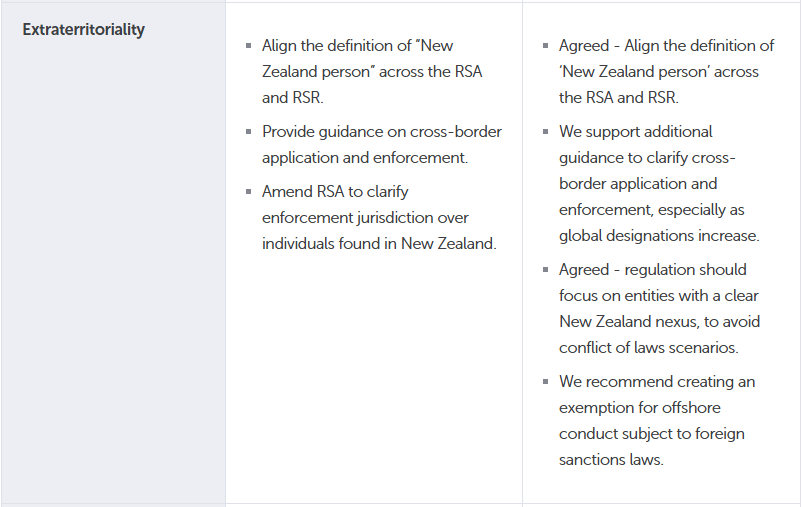Click bullet marker before "Align the definition of "New"
The height and width of the screenshot is (507, 803).
click(x=248, y=47)
